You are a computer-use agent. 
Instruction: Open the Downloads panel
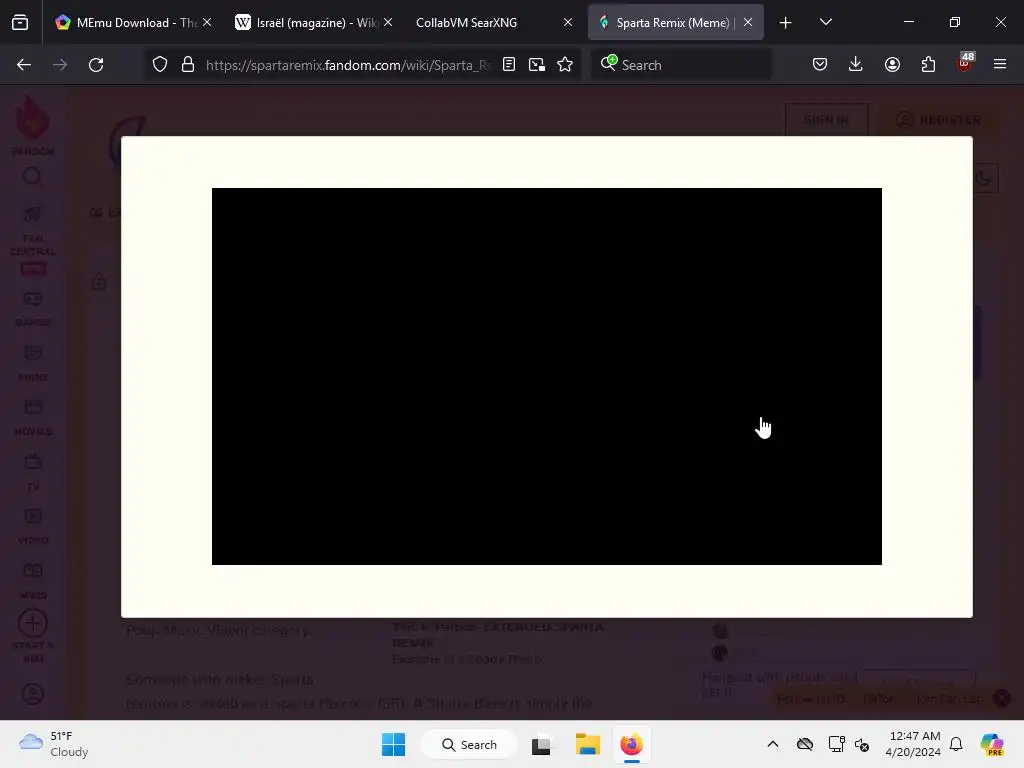point(856,64)
